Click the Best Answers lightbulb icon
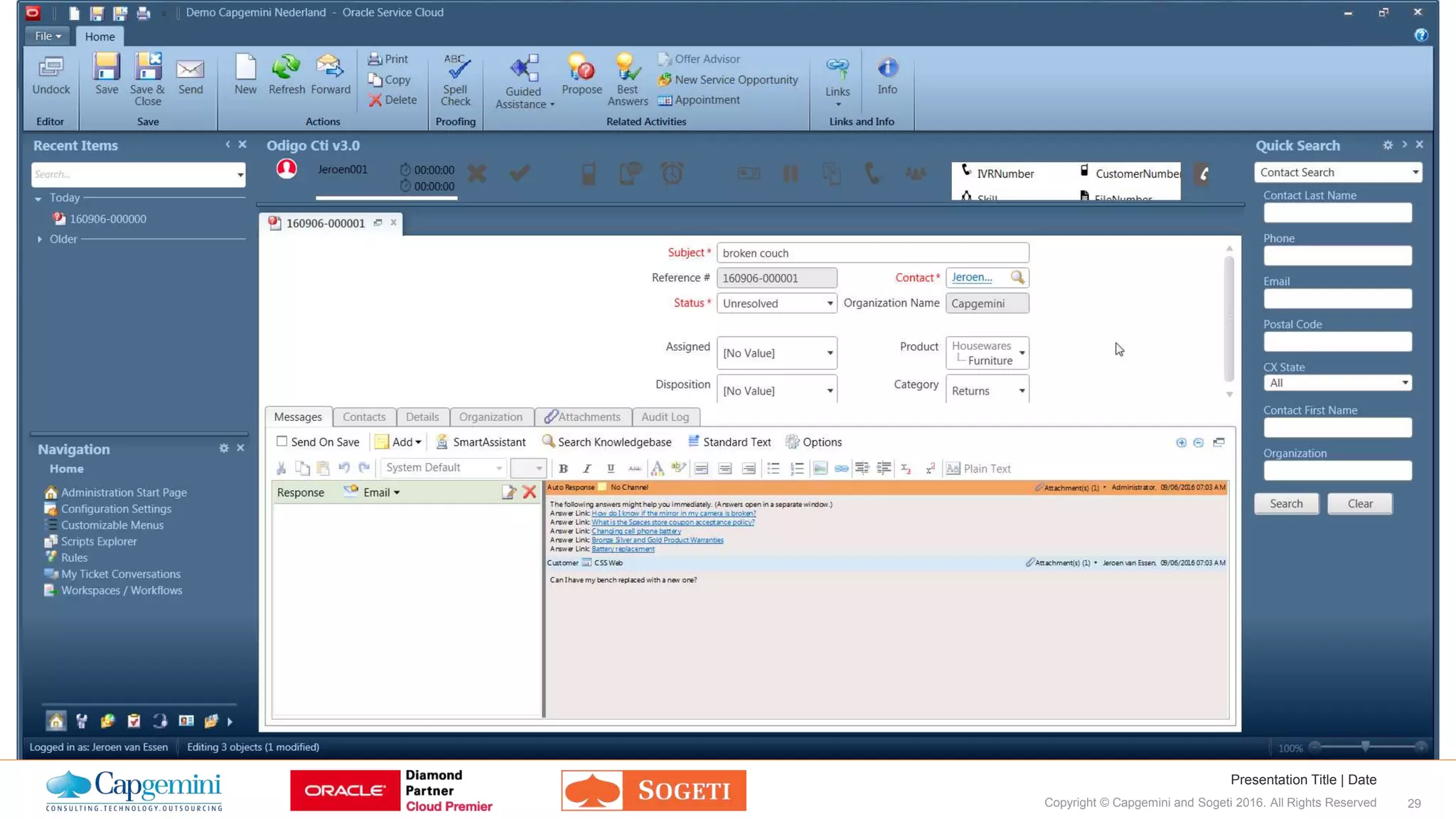Viewport: 1456px width, 819px height. point(627,68)
